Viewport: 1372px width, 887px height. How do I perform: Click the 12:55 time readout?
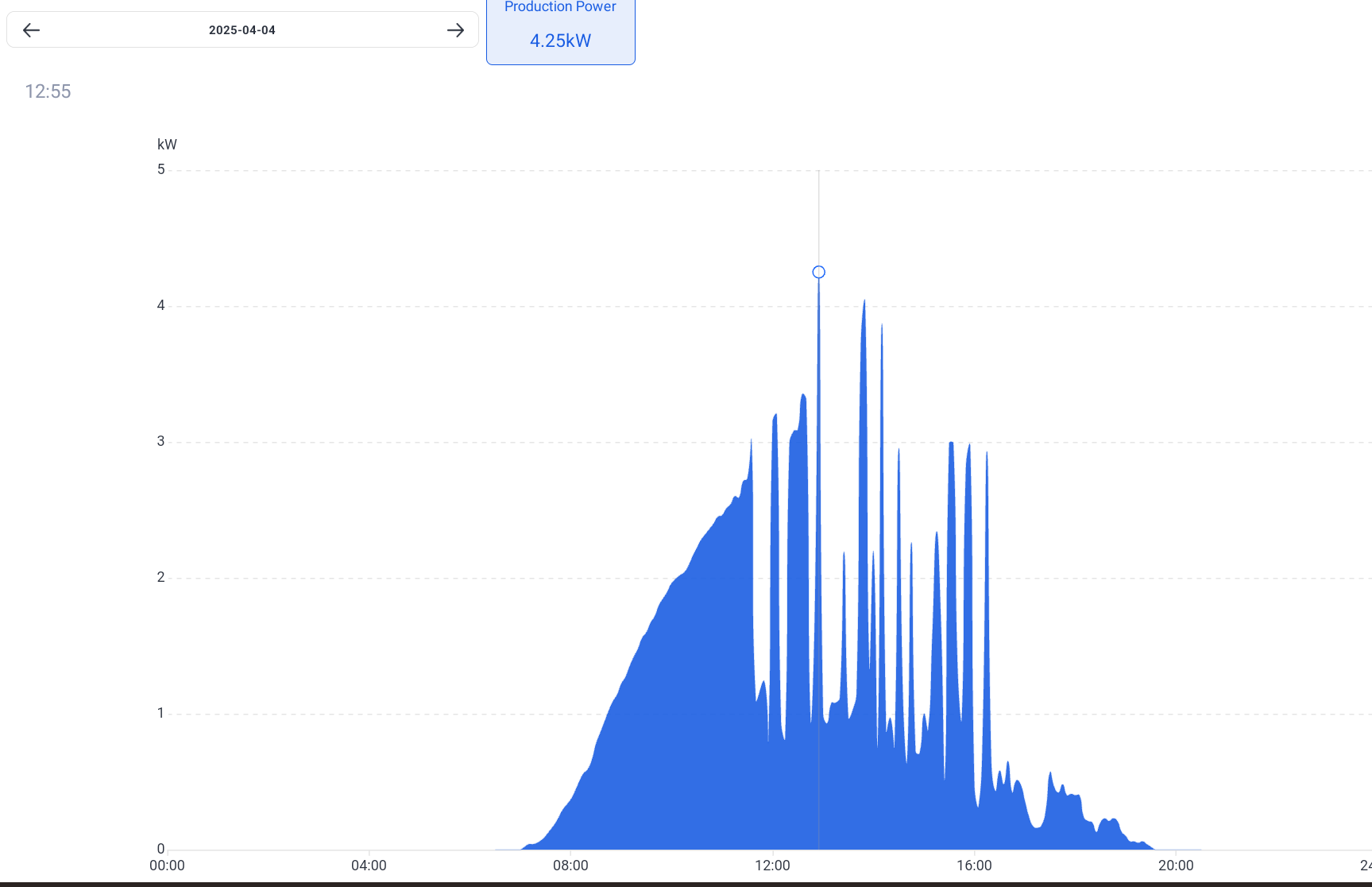pyautogui.click(x=48, y=91)
